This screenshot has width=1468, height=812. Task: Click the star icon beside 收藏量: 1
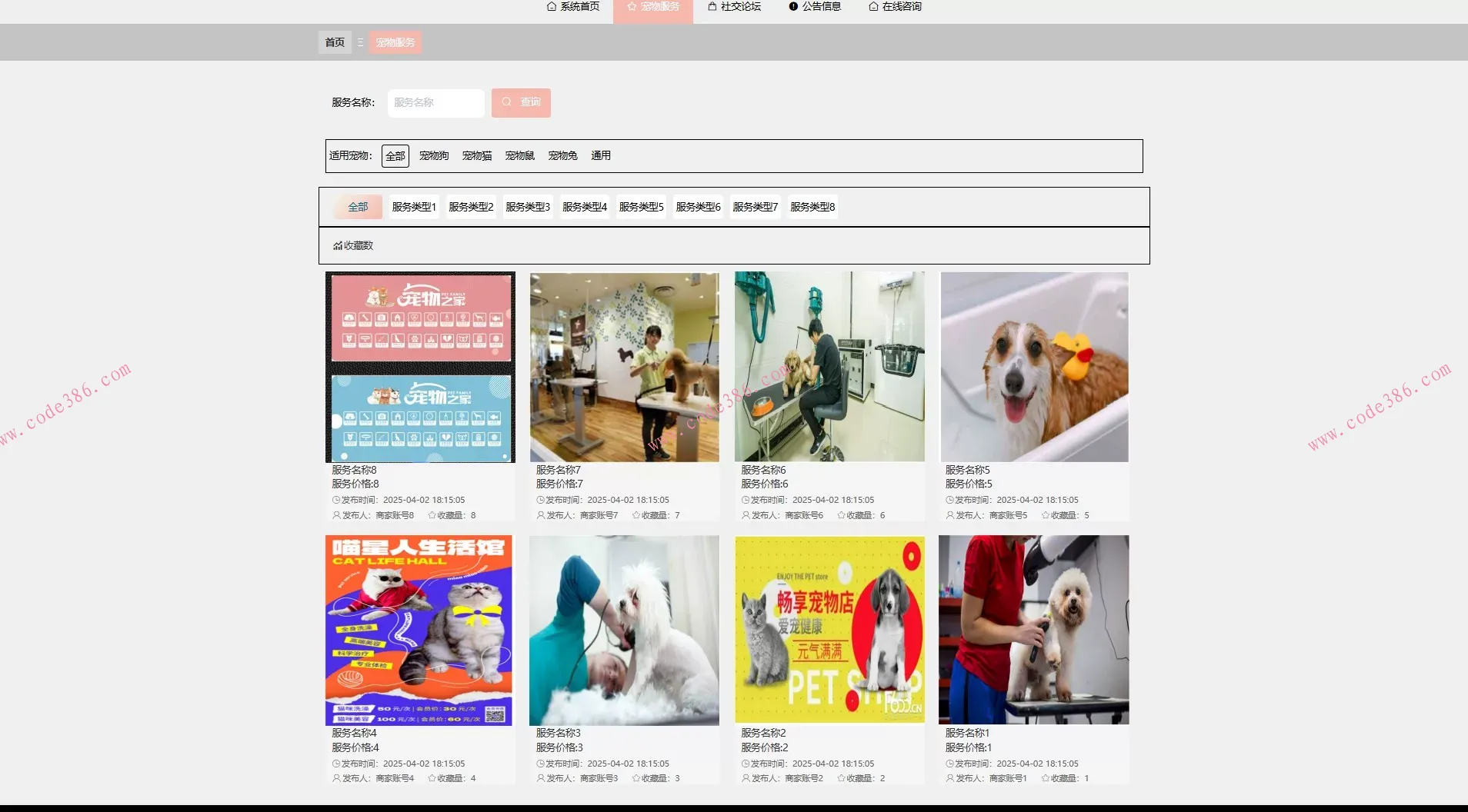click(x=1046, y=778)
